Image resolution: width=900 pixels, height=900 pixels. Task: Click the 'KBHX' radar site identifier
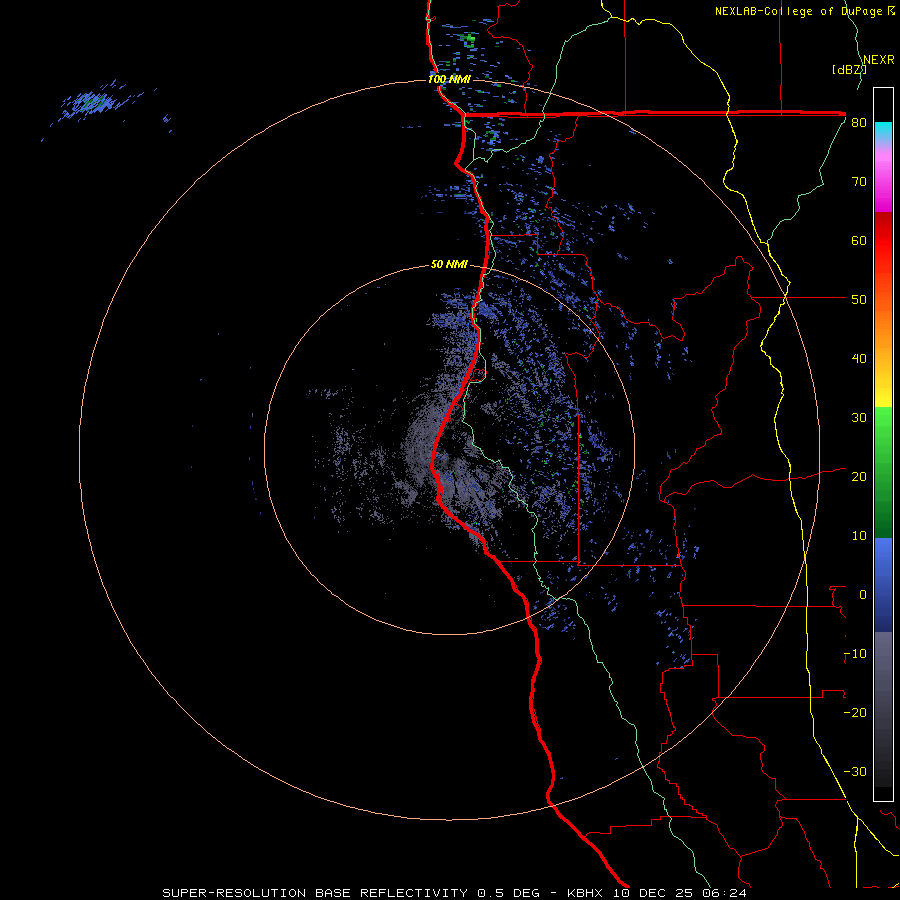tap(585, 893)
